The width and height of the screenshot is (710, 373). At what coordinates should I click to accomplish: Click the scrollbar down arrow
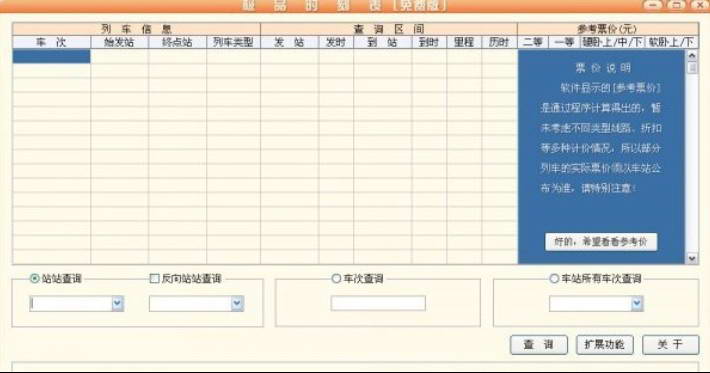point(692,258)
